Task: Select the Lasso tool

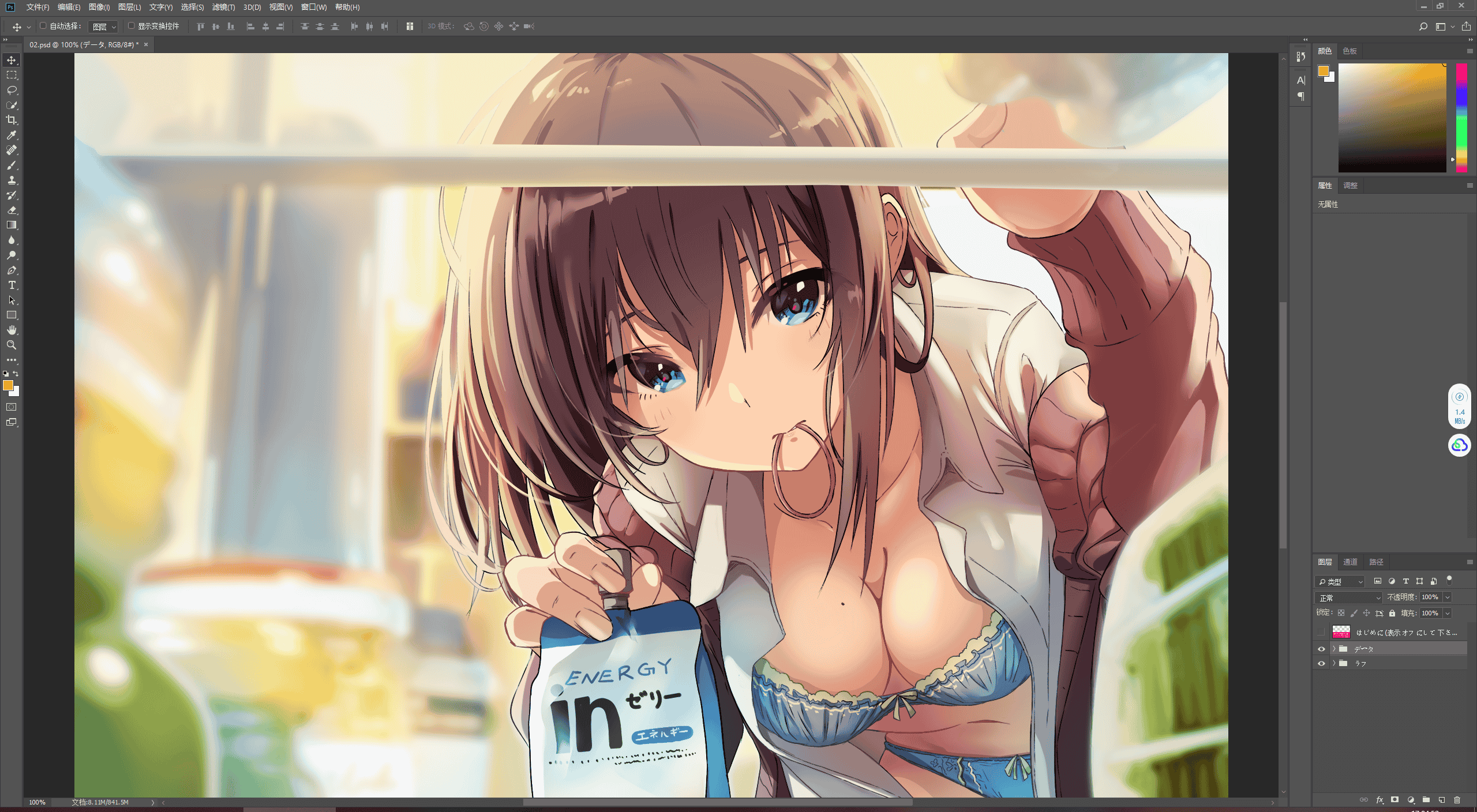Action: click(12, 90)
